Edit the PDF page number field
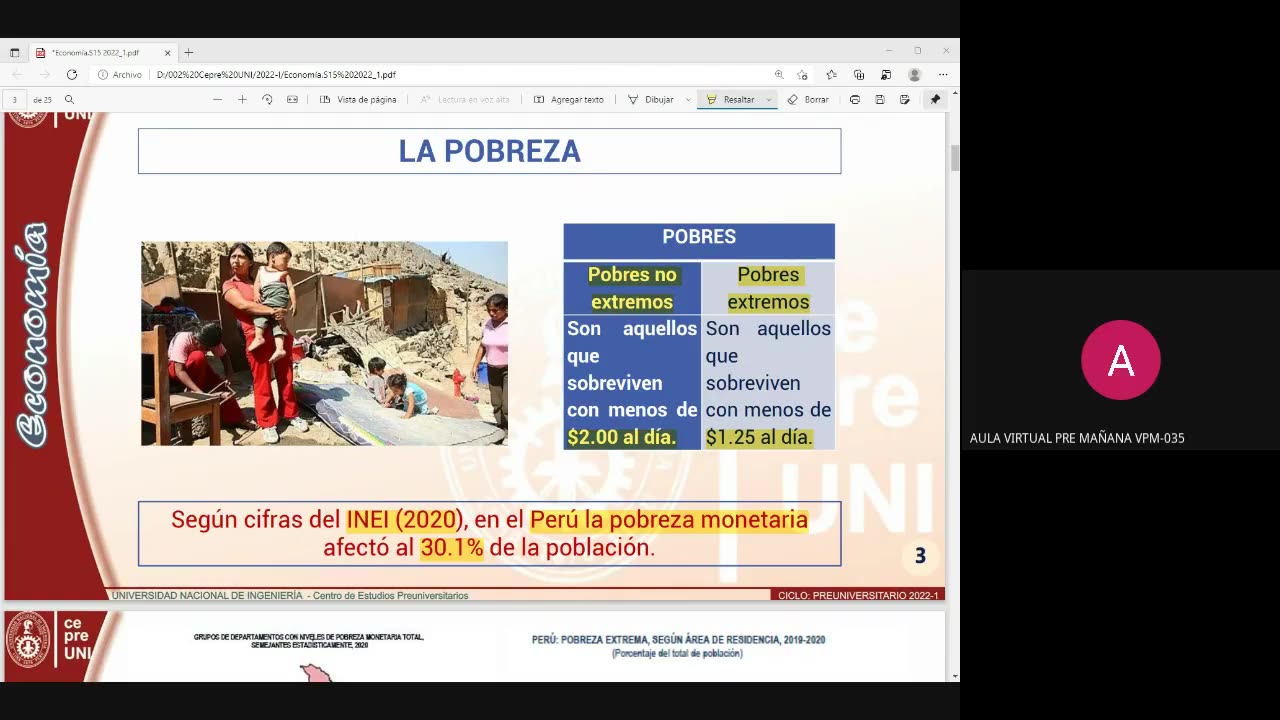Image resolution: width=1280 pixels, height=720 pixels. click(15, 100)
